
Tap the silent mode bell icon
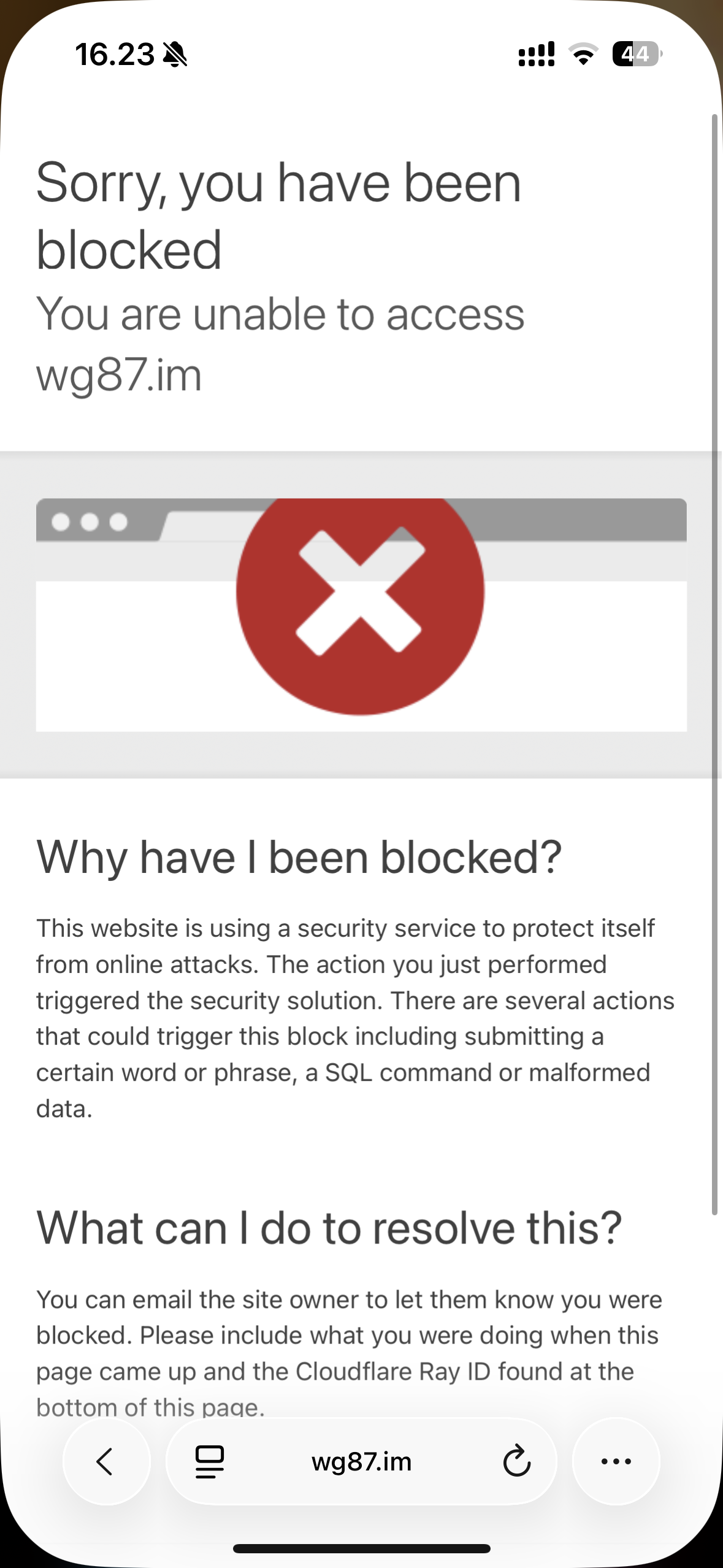click(175, 55)
